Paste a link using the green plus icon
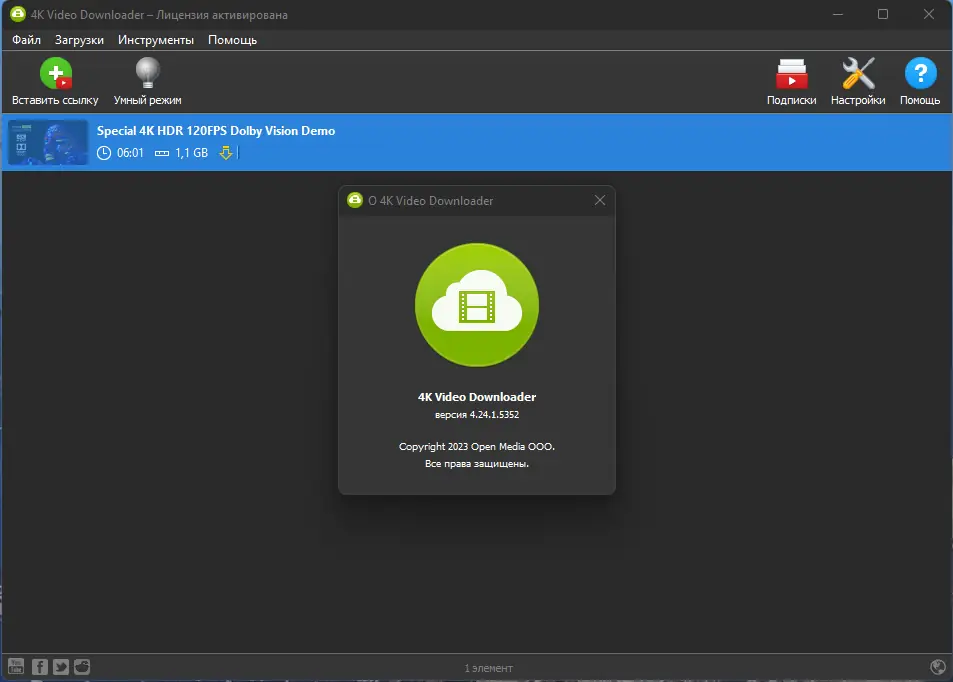The width and height of the screenshot is (953, 682). [56, 73]
